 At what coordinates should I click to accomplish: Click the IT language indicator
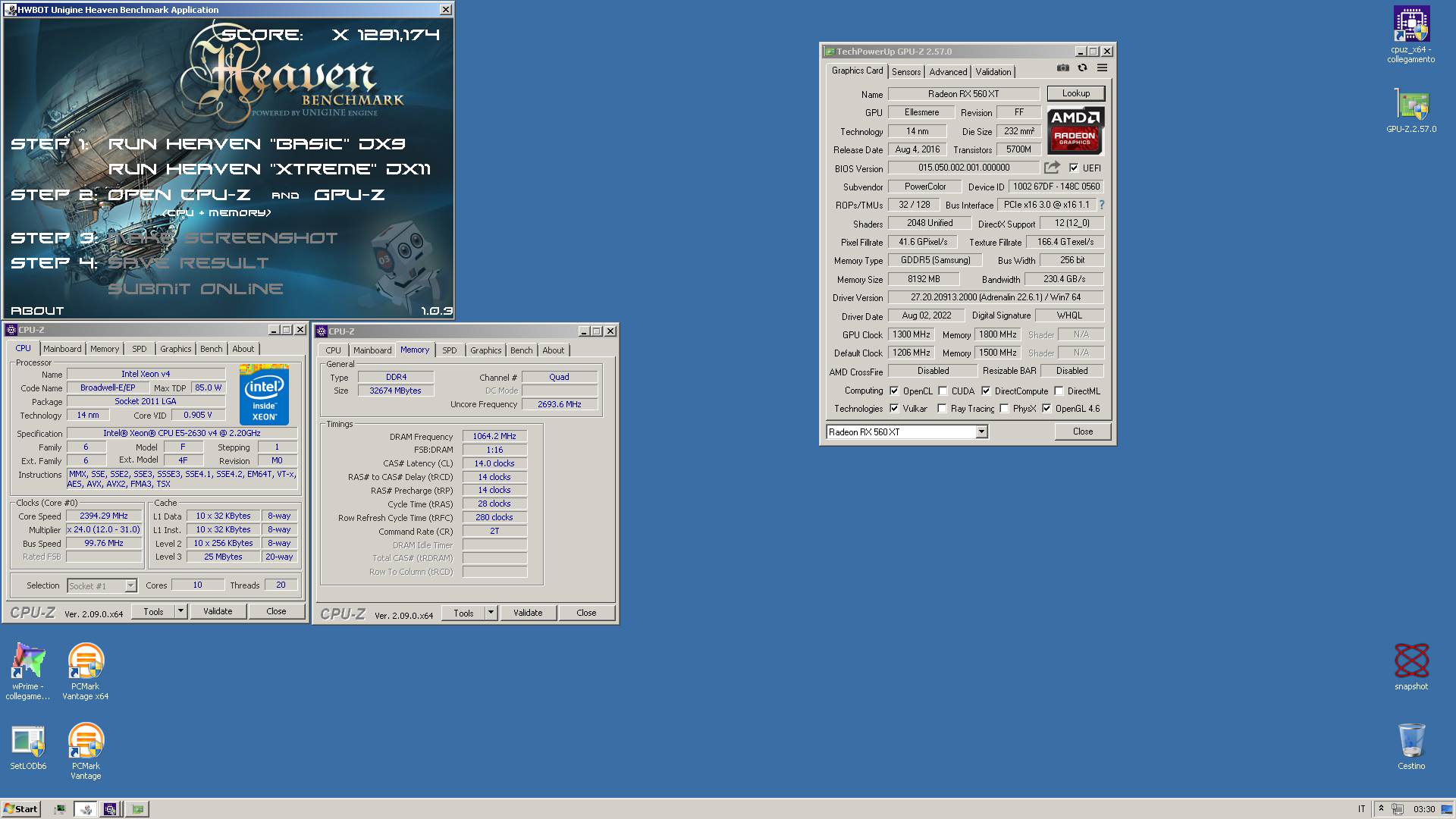[1361, 809]
